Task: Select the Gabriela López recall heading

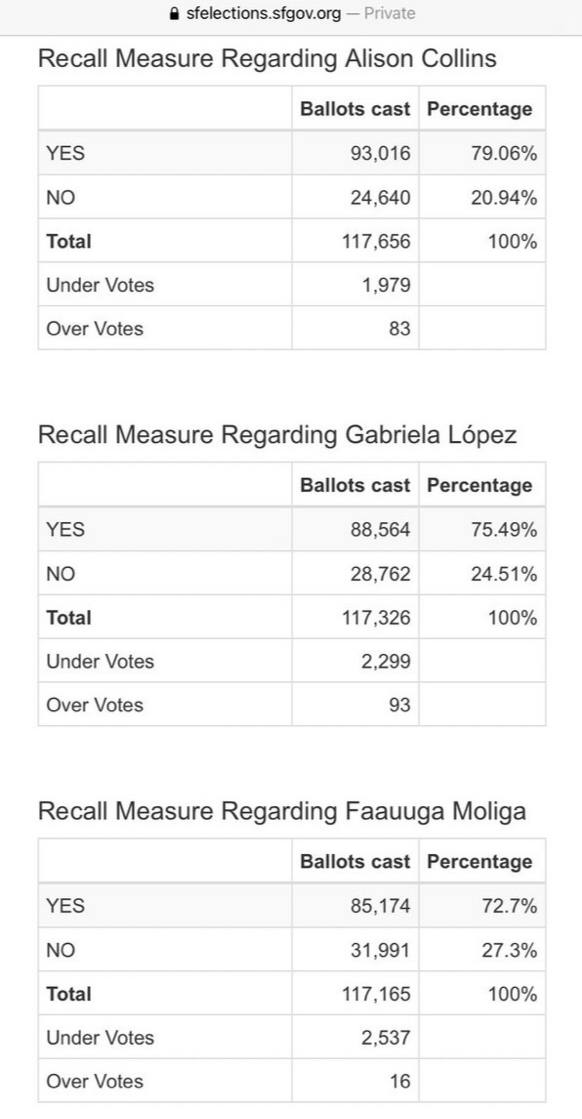Action: click(277, 435)
